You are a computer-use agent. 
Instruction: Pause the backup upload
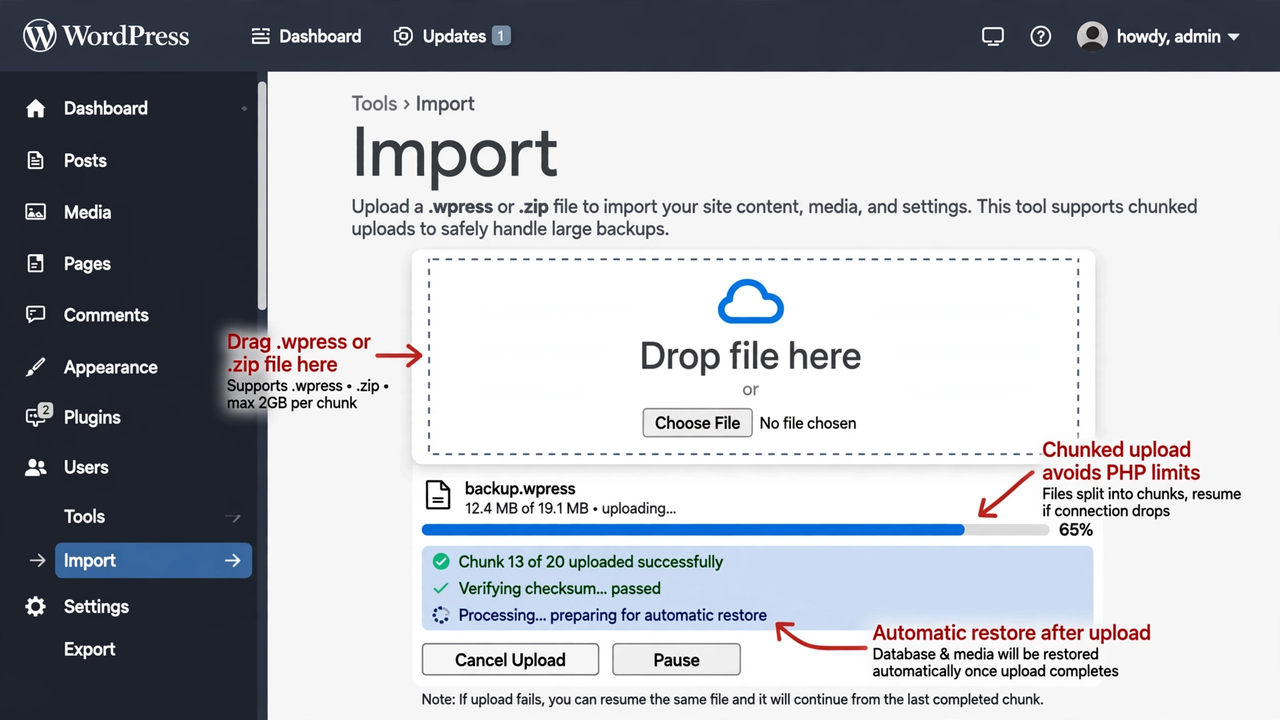pyautogui.click(x=676, y=660)
